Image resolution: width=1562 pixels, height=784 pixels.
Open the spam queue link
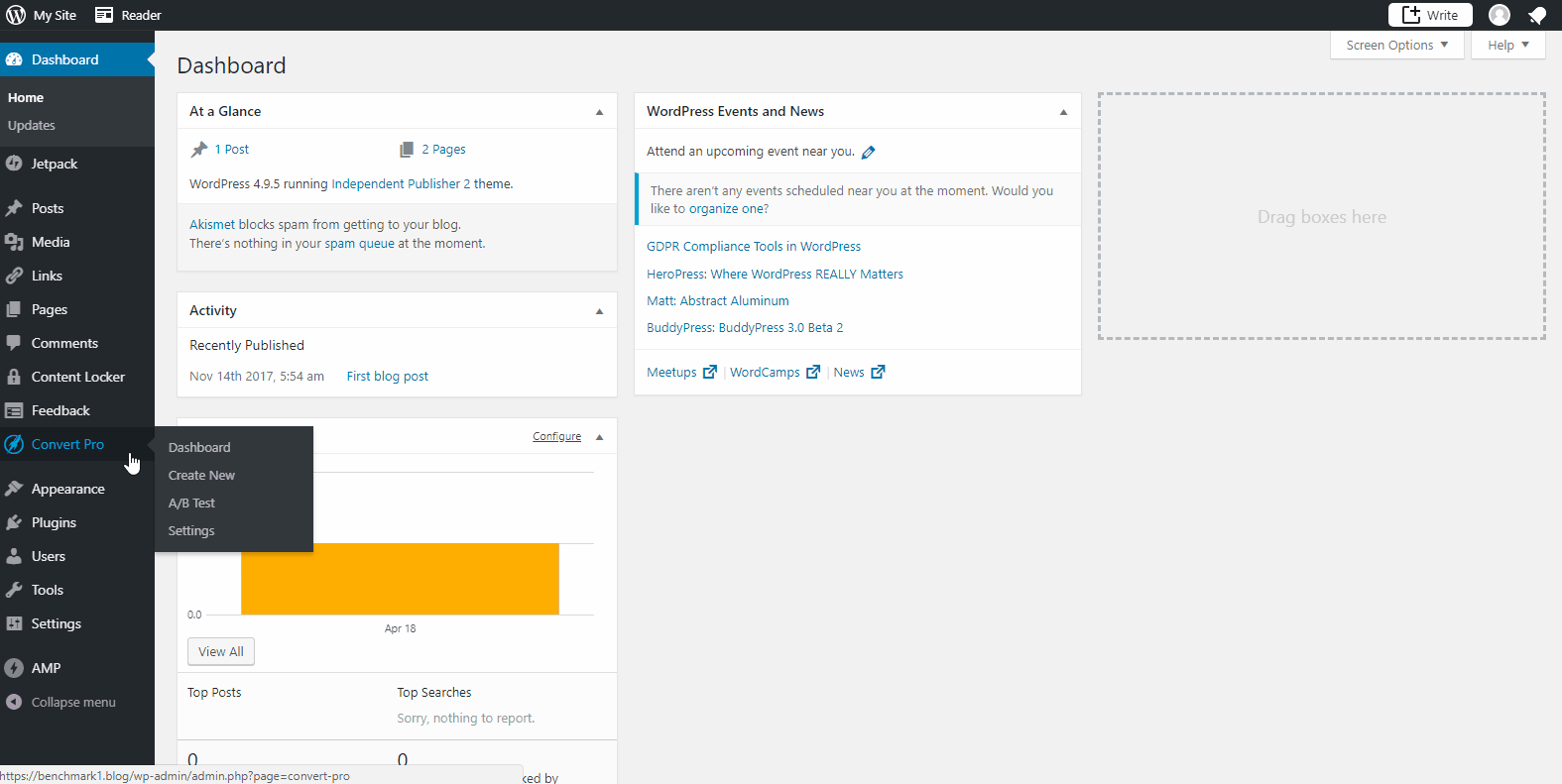coord(360,244)
